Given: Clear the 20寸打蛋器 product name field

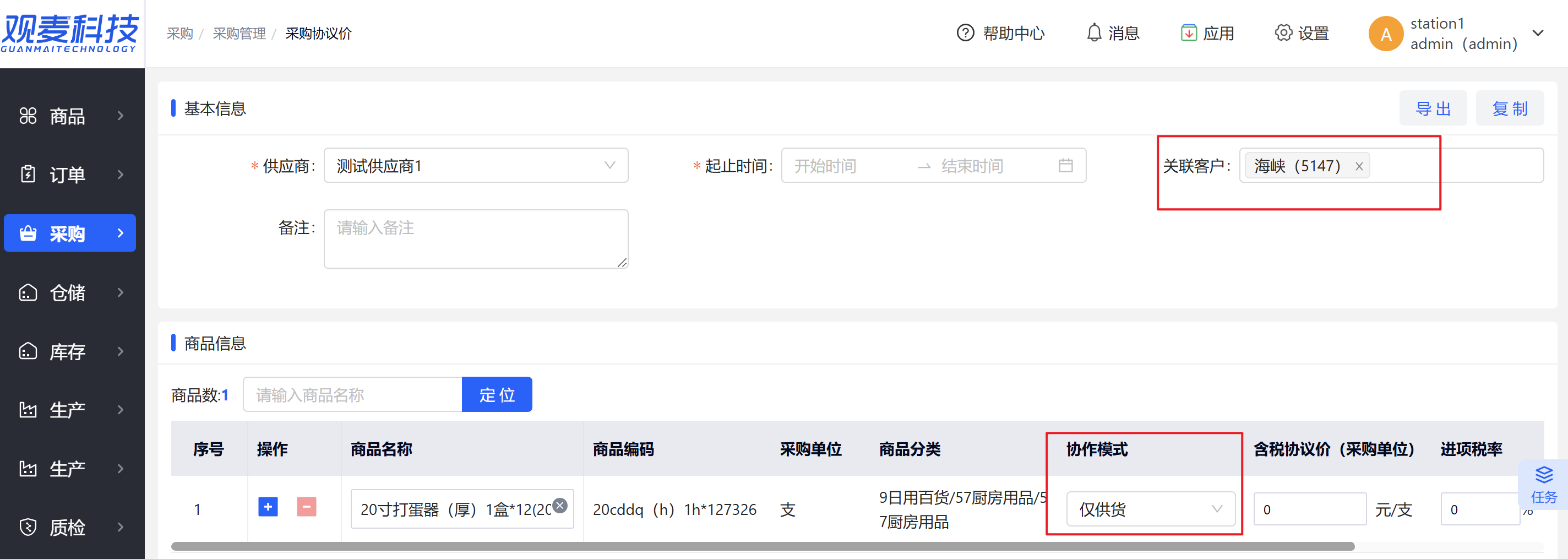Looking at the screenshot, I should (x=560, y=505).
